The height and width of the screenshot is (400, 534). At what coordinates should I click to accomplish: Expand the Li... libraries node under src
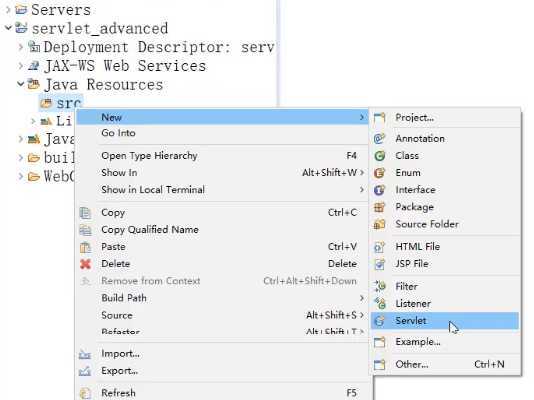33,121
